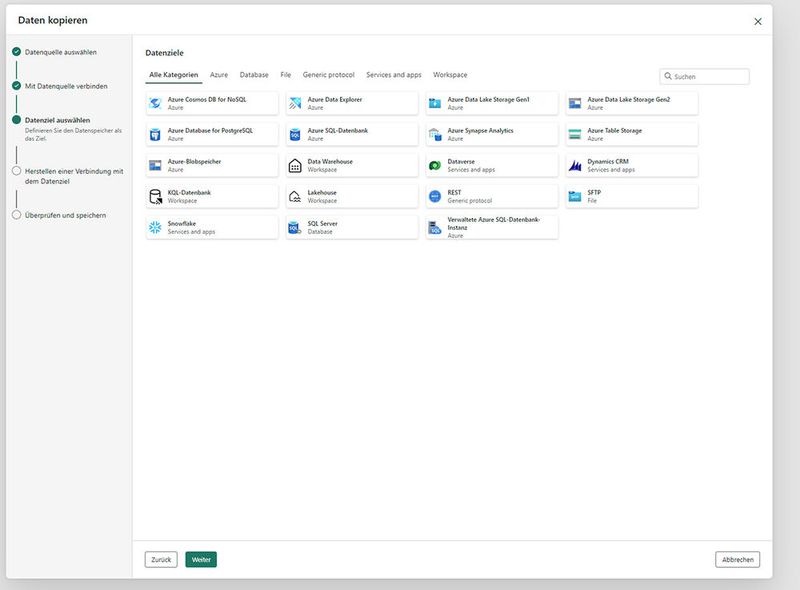800x590 pixels.
Task: Switch to the Azure category tab
Action: click(219, 75)
